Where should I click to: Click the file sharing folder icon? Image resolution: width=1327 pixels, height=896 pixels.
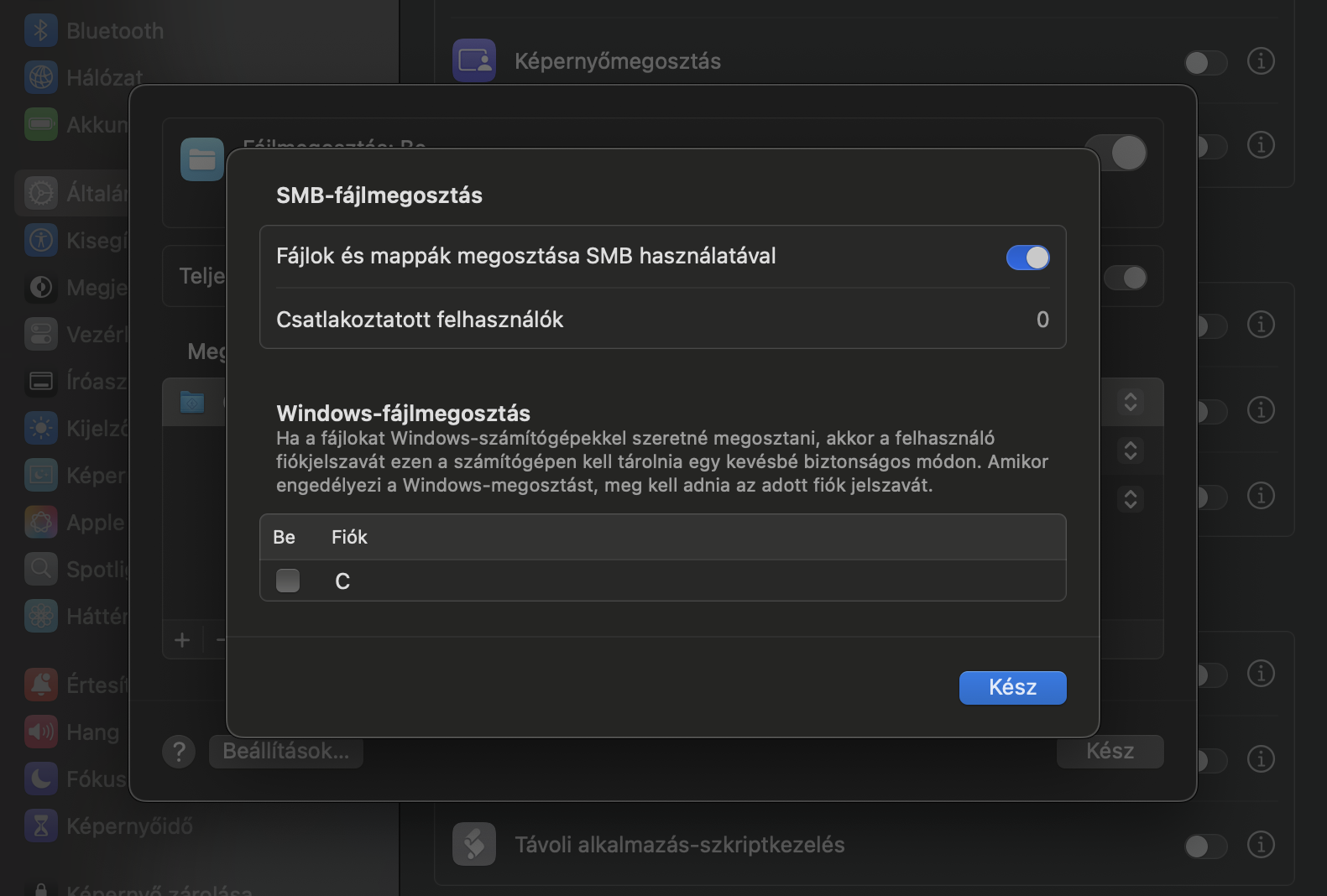[202, 159]
